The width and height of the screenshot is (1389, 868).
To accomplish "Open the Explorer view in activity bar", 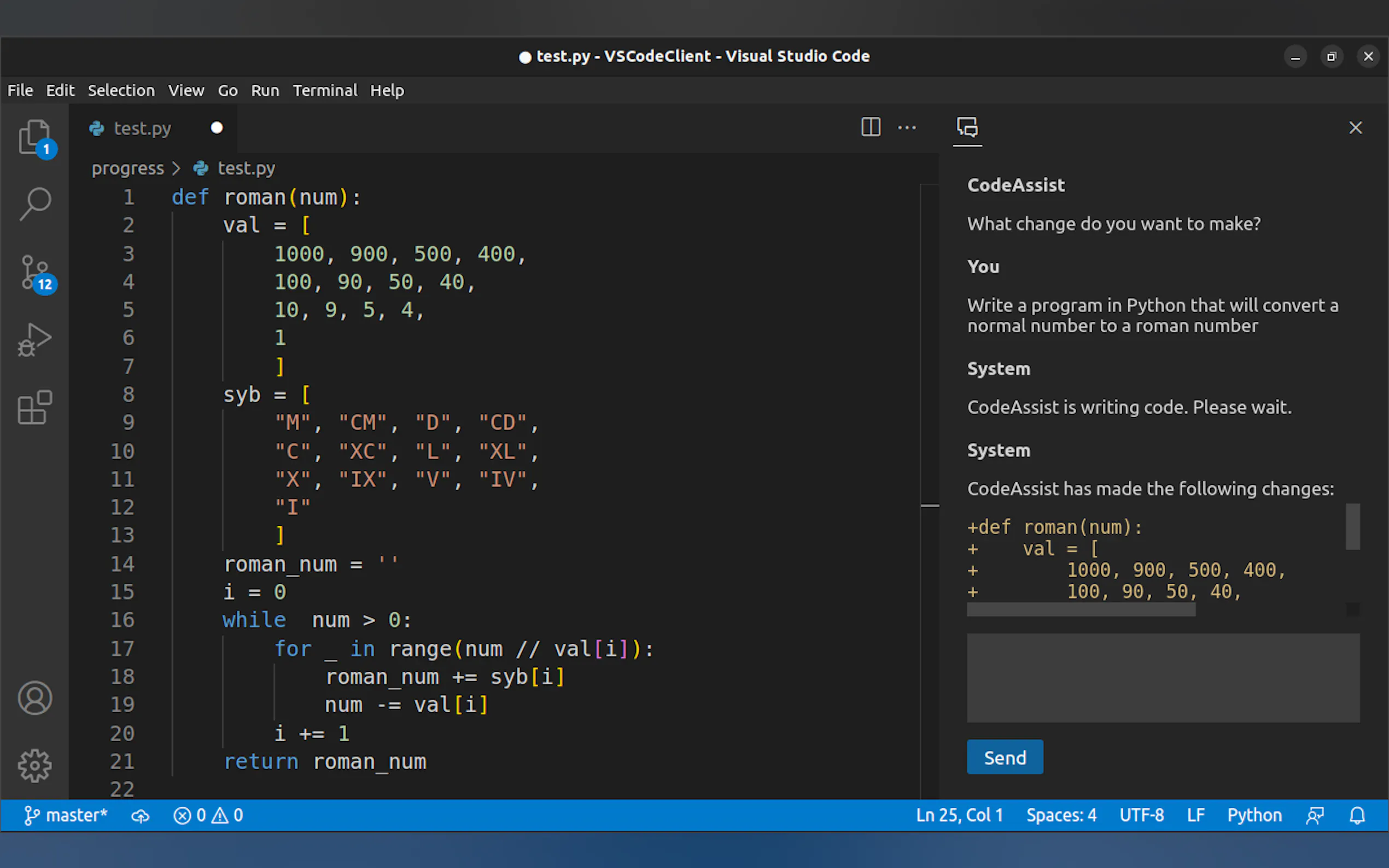I will coord(34,138).
